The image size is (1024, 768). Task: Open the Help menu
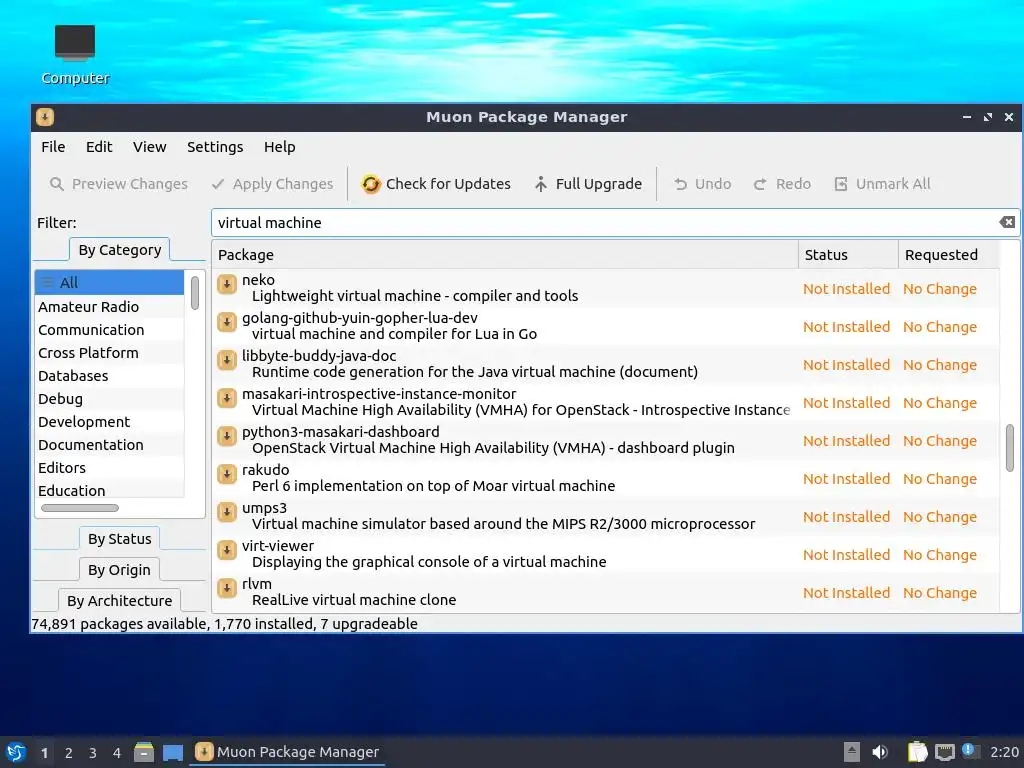(x=280, y=147)
